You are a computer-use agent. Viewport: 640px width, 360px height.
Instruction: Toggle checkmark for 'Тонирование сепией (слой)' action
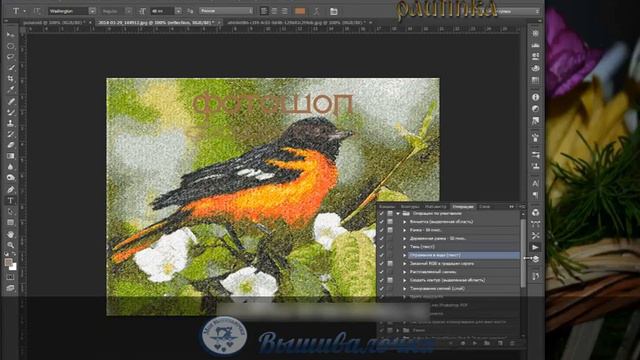point(382,289)
